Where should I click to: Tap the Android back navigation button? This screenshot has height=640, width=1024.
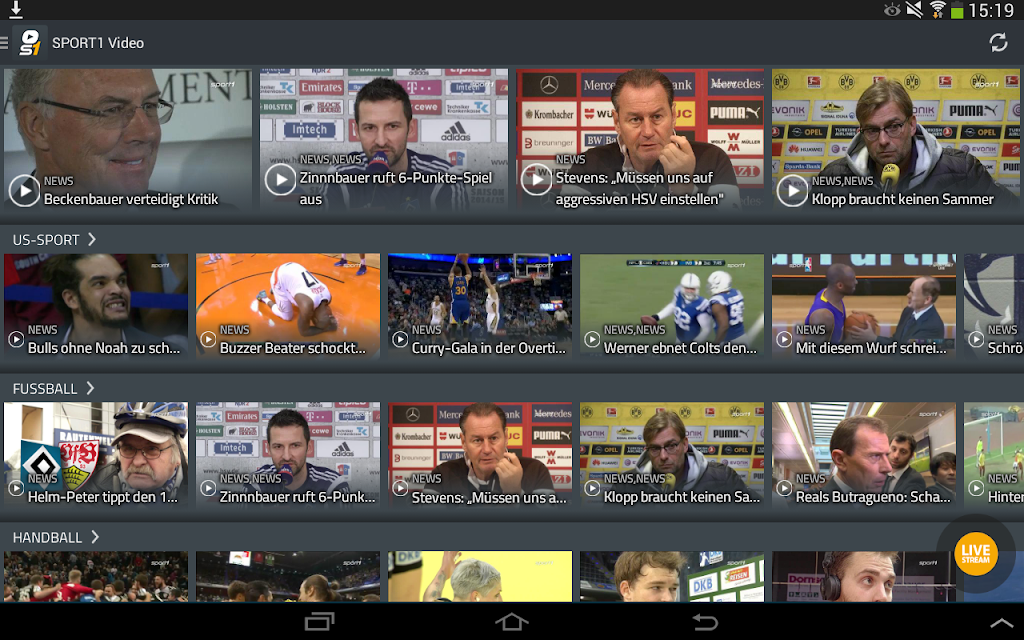pyautogui.click(x=705, y=622)
